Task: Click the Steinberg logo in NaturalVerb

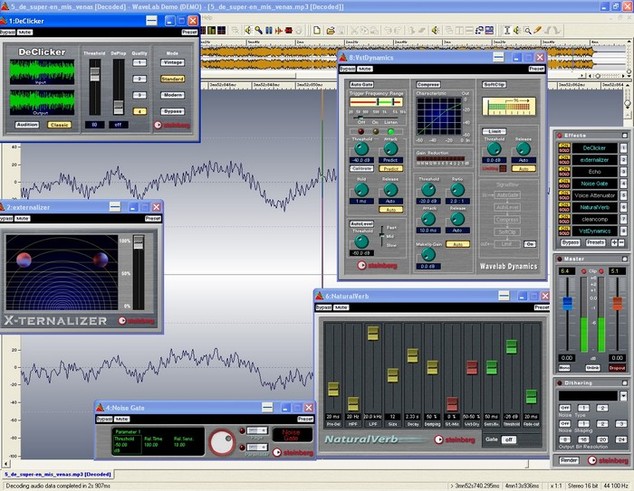Action: point(455,440)
